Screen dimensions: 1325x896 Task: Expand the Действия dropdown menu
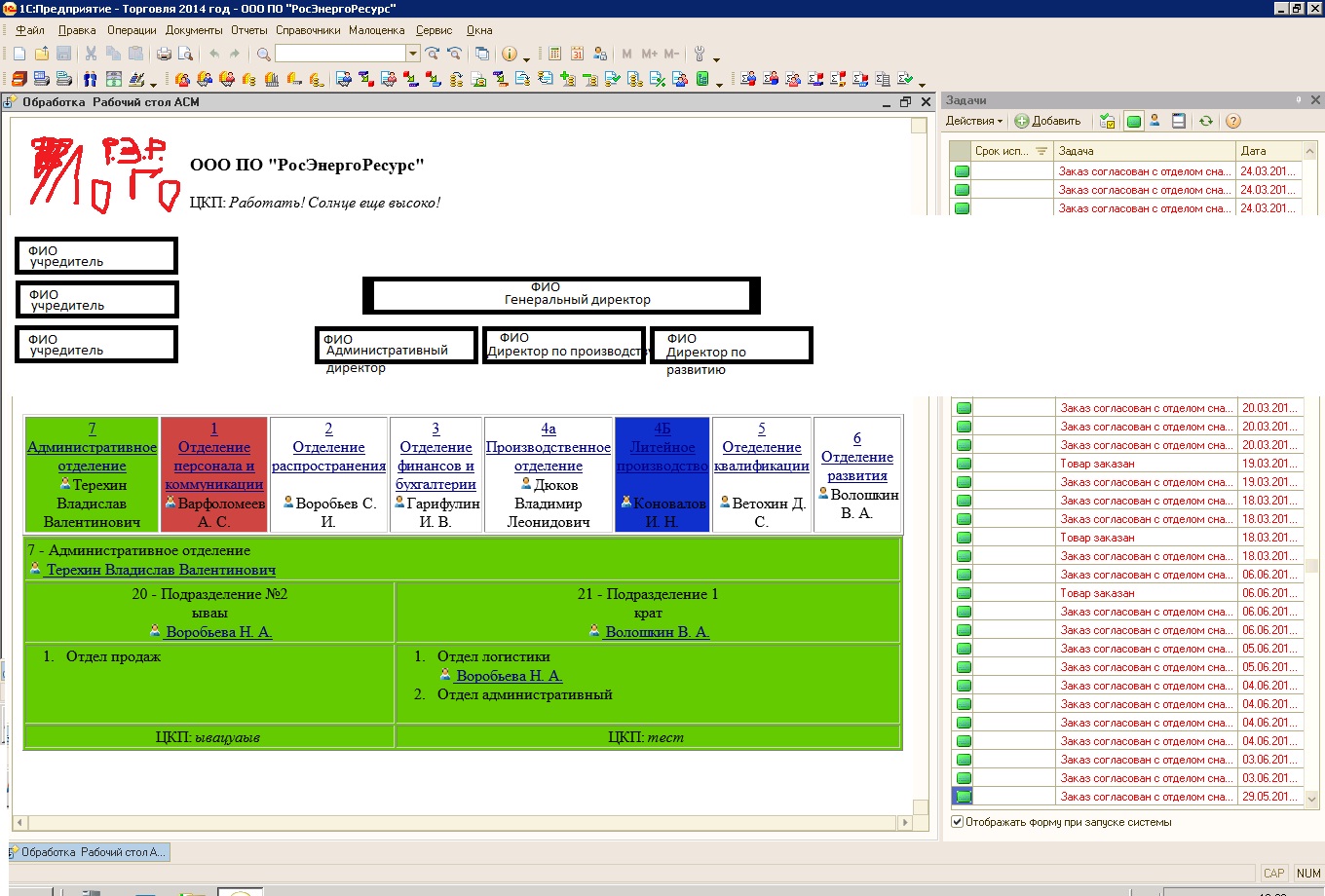pyautogui.click(x=973, y=122)
